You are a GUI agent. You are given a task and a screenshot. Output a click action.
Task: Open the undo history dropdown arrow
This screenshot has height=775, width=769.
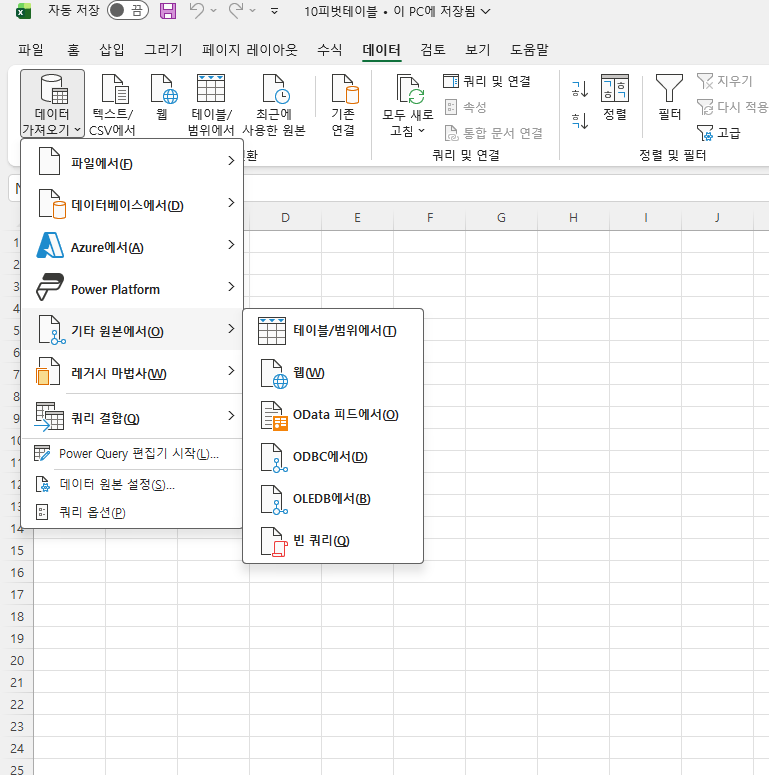click(216, 12)
